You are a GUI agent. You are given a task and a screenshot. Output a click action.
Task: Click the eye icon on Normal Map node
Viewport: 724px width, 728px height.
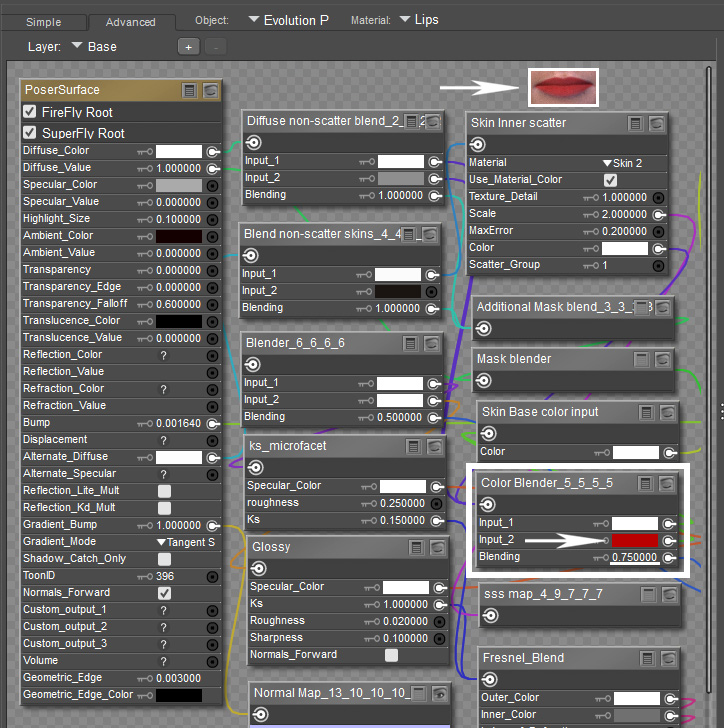[439, 693]
